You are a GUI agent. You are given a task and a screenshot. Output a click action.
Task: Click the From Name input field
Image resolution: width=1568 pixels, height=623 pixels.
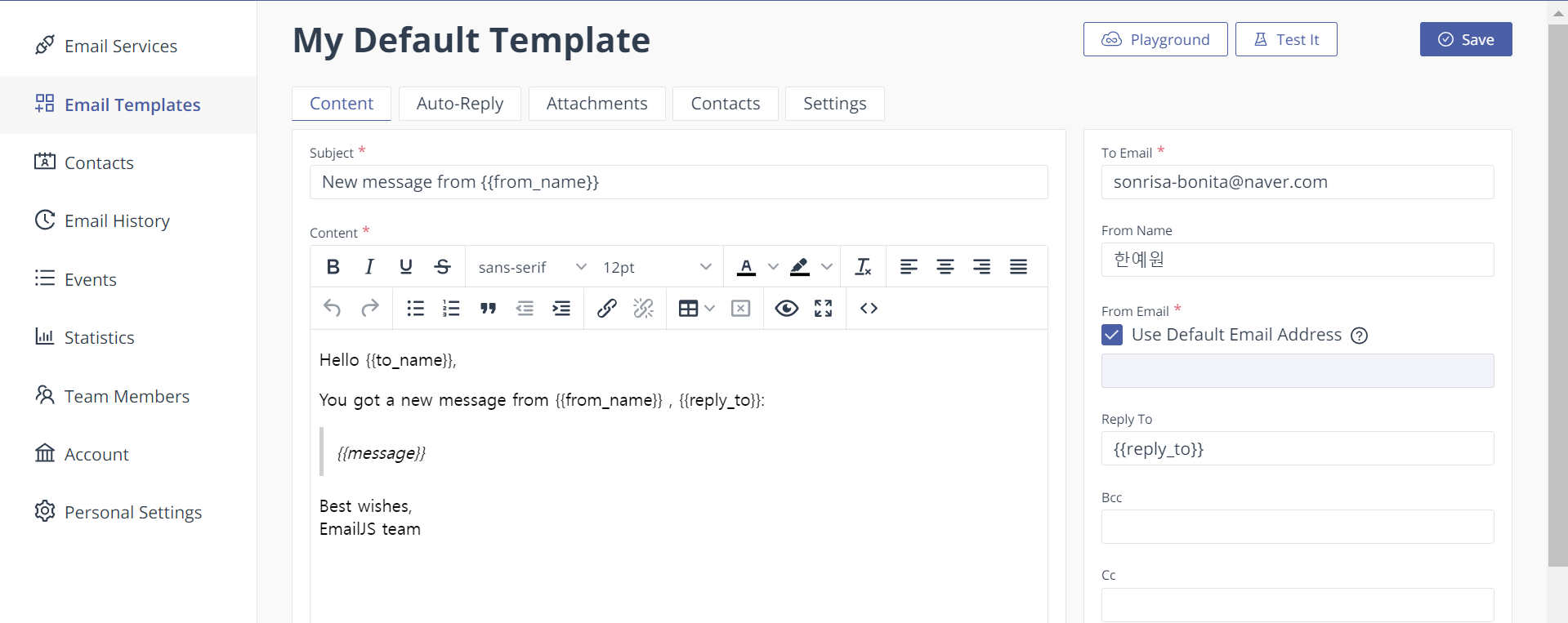click(x=1298, y=260)
